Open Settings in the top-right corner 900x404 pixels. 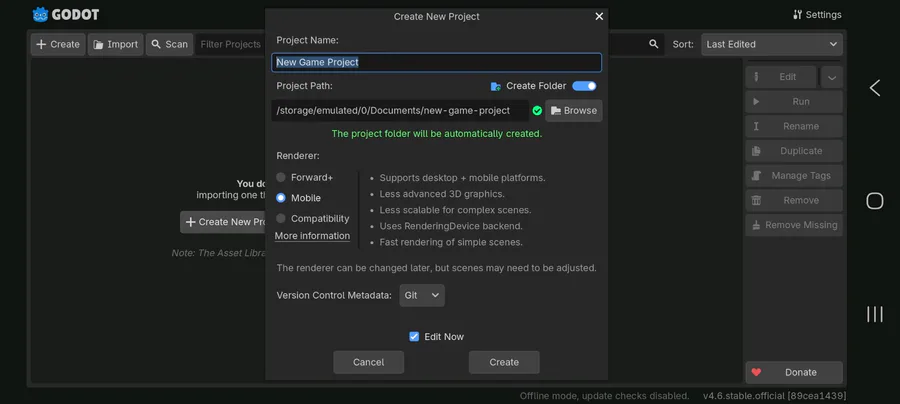point(817,15)
